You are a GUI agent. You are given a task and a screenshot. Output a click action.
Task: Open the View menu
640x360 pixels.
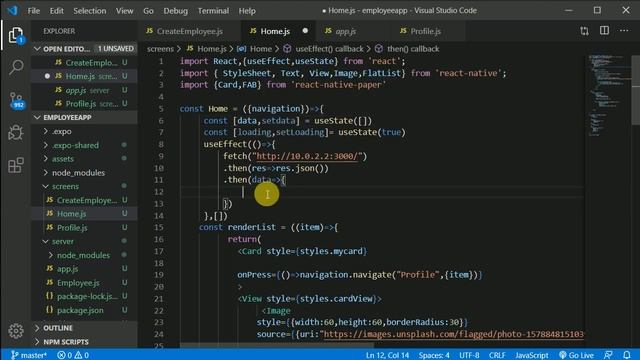click(124, 11)
